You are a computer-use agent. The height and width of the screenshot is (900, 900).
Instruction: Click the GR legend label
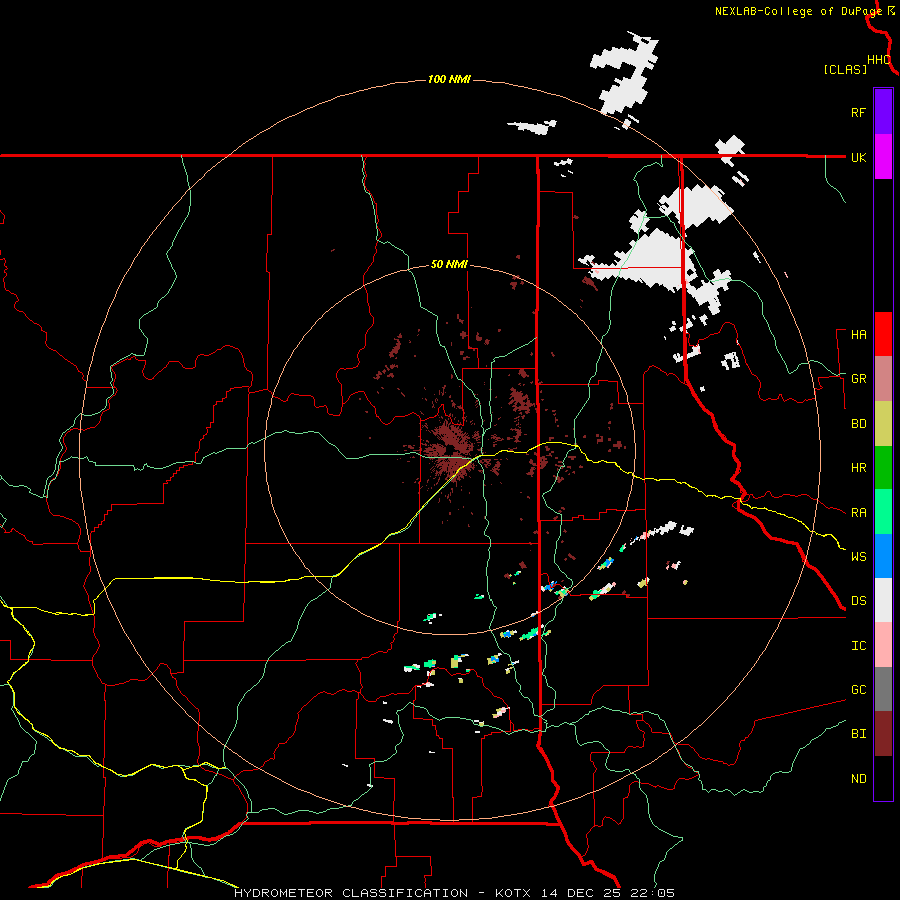(858, 379)
